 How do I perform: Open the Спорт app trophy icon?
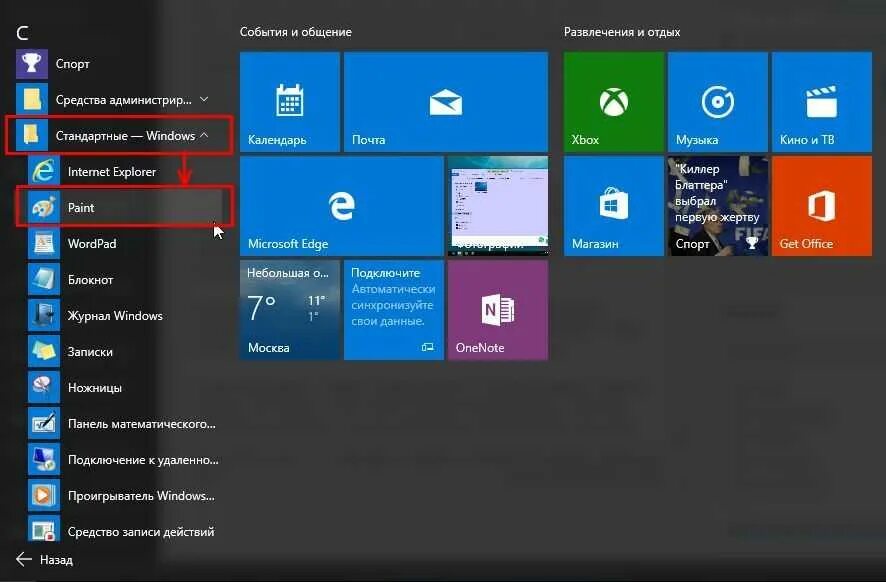click(32, 64)
